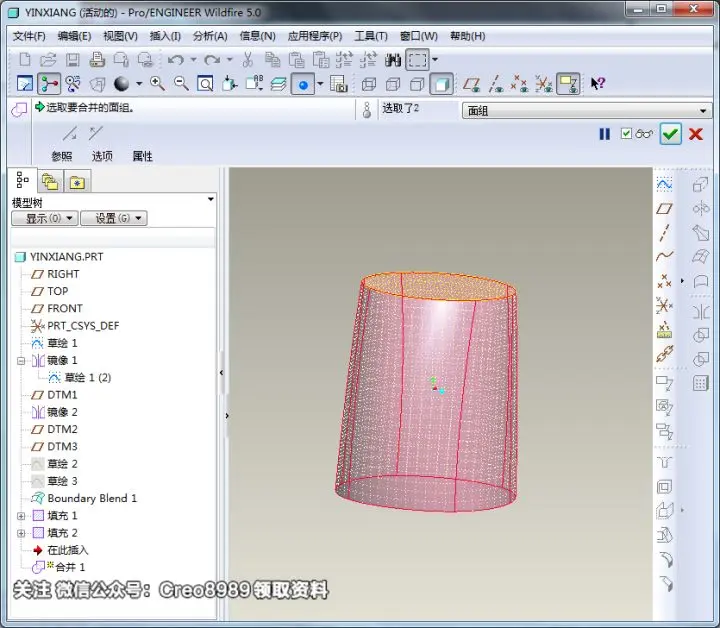
Task: Toggle datum plane display icon
Action: click(471, 84)
